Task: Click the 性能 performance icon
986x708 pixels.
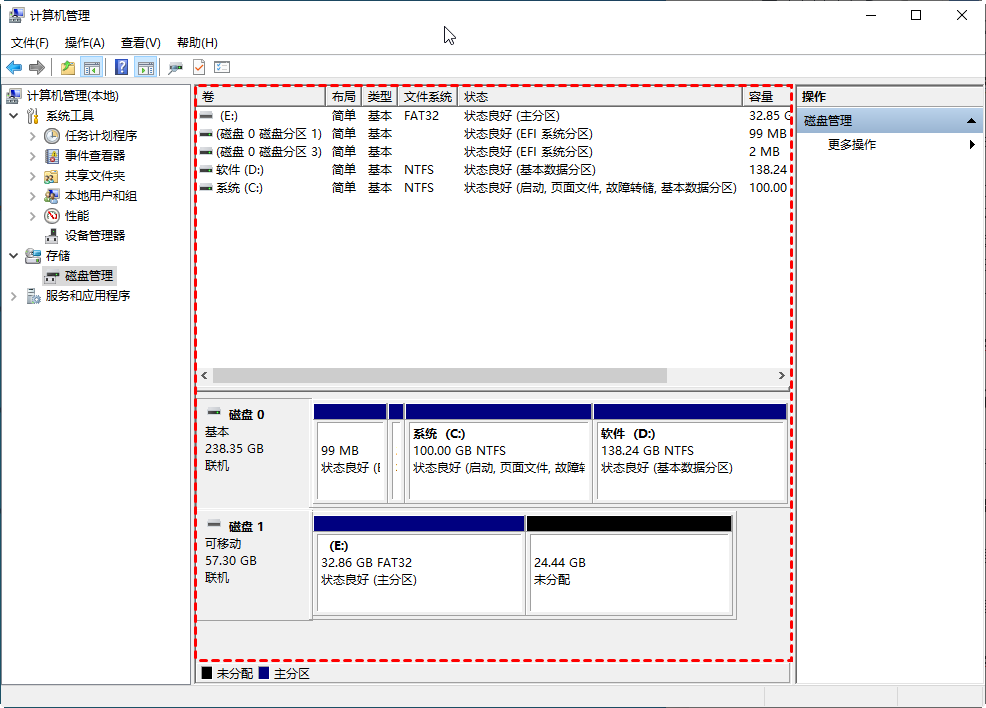Action: 52,216
